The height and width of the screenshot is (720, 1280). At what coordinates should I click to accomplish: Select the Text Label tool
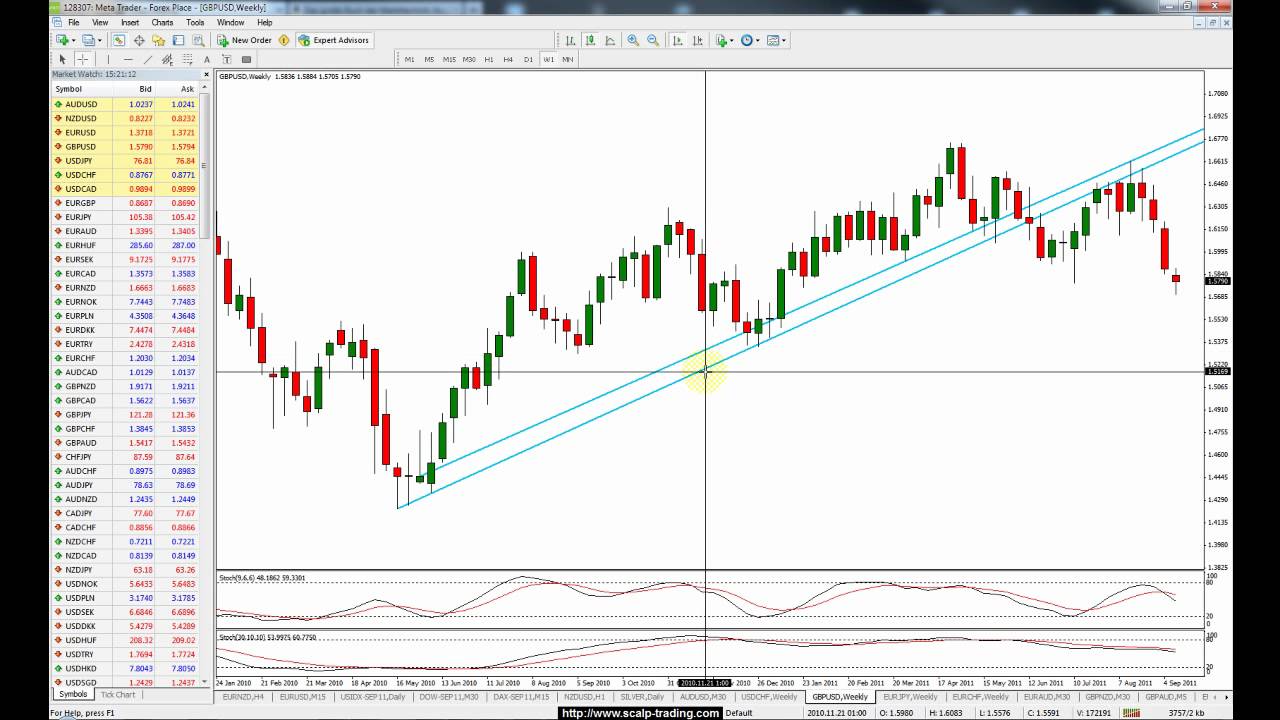227,59
